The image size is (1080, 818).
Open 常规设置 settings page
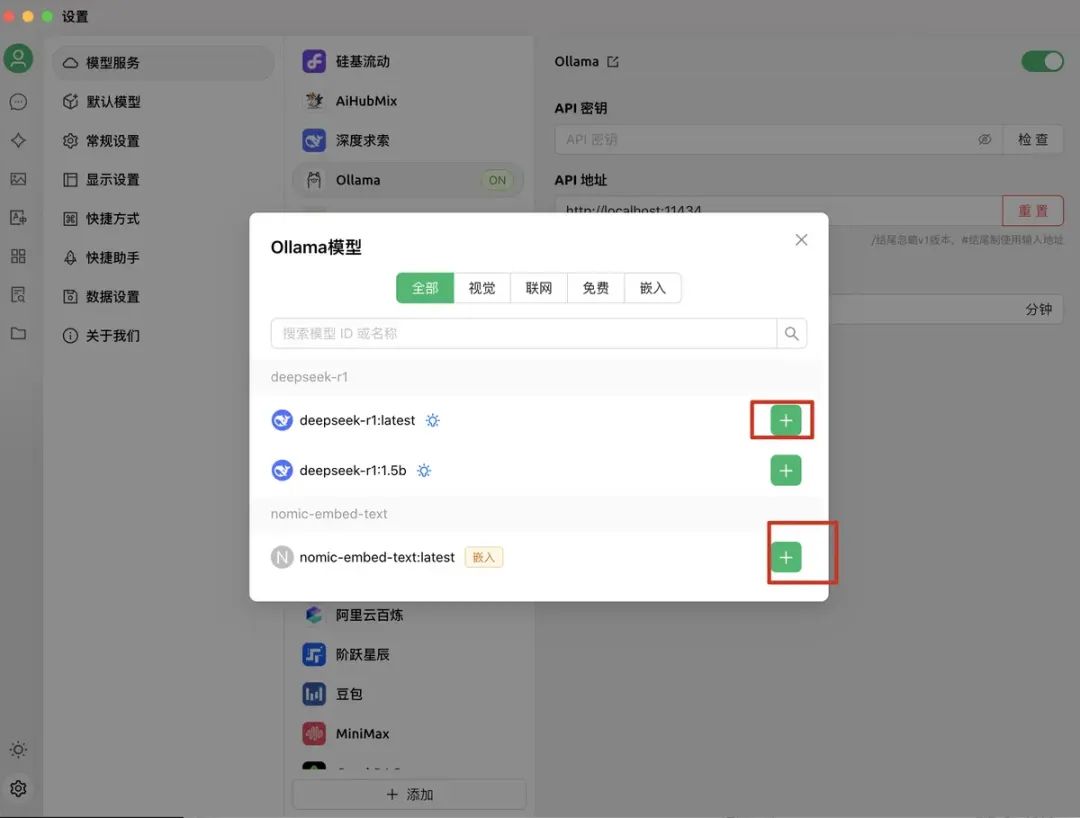(163, 141)
